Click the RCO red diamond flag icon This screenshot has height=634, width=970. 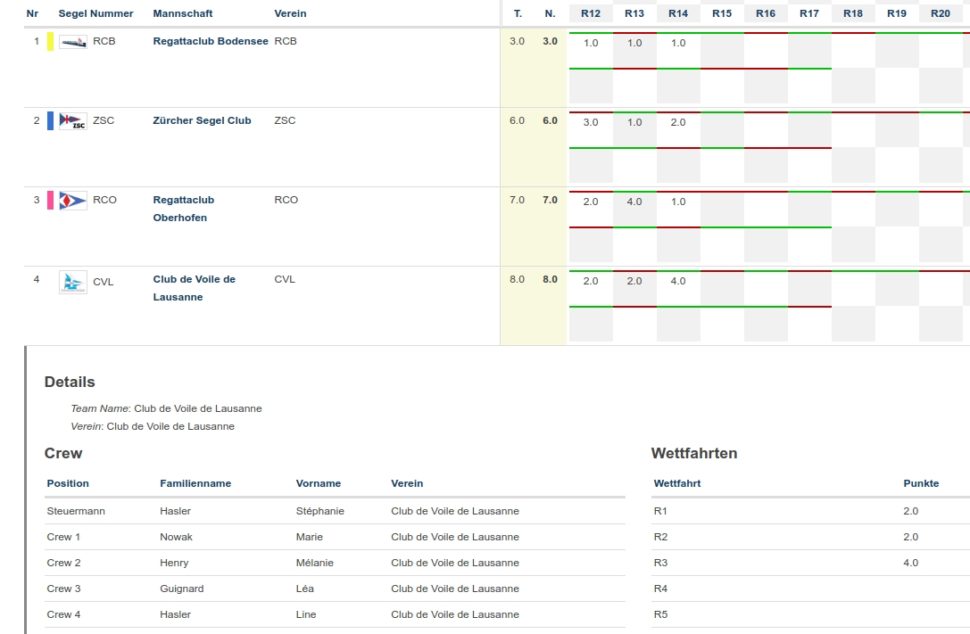73,200
